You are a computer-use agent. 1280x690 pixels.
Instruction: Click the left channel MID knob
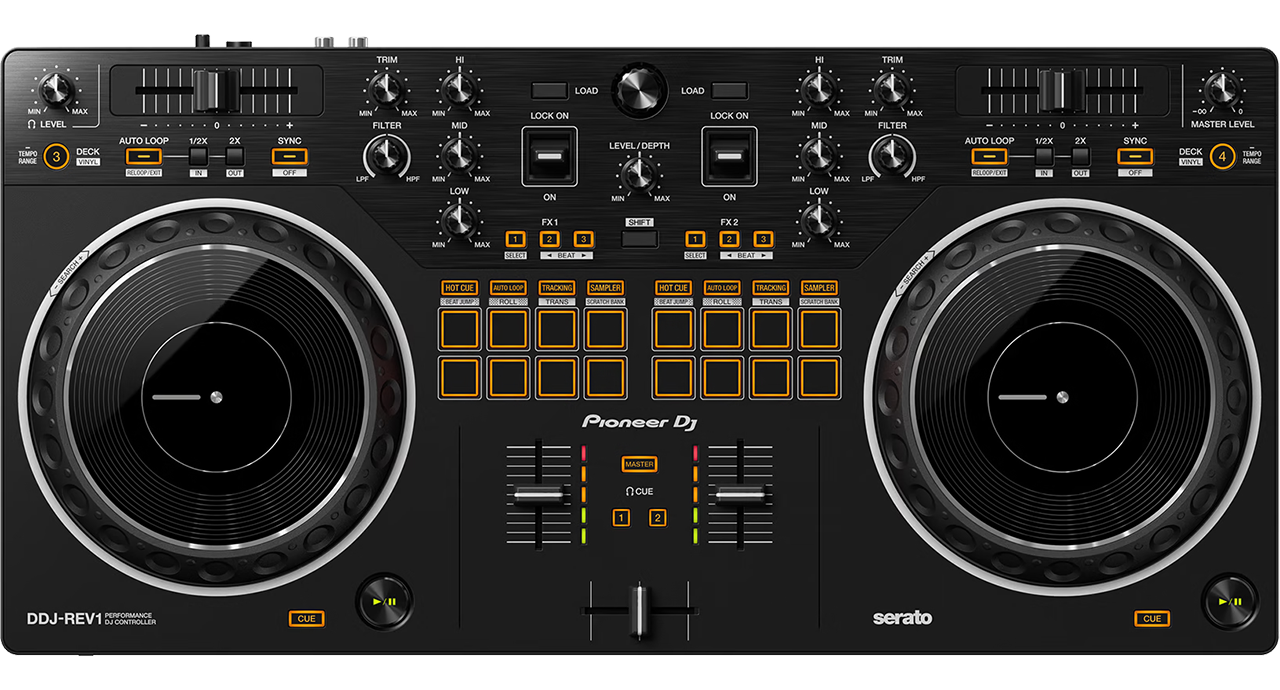pos(459,155)
